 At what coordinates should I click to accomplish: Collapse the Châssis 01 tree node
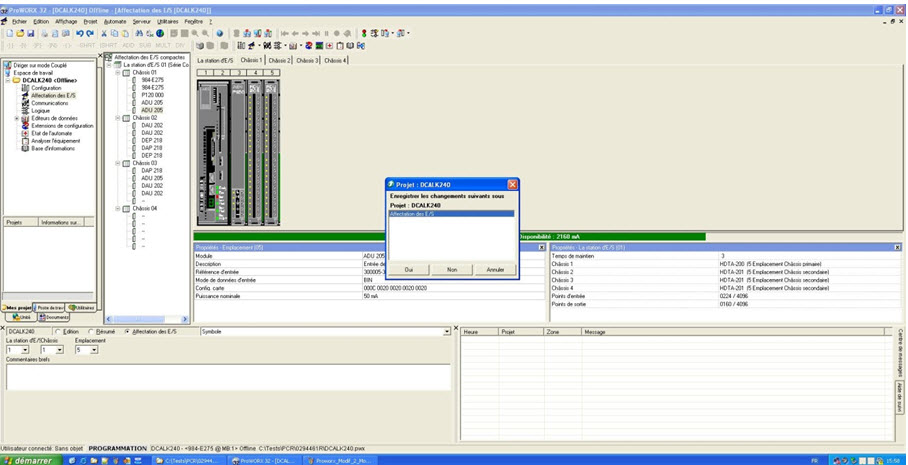118,73
